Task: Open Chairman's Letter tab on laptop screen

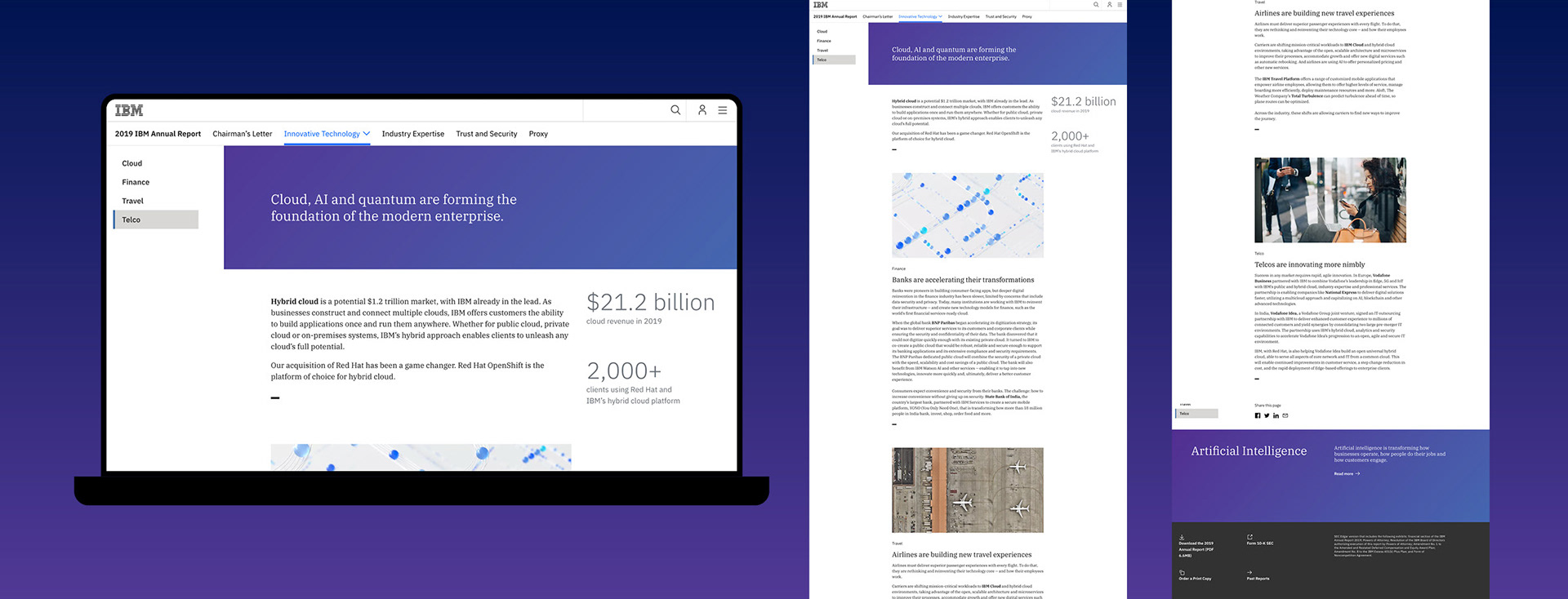Action: point(243,134)
